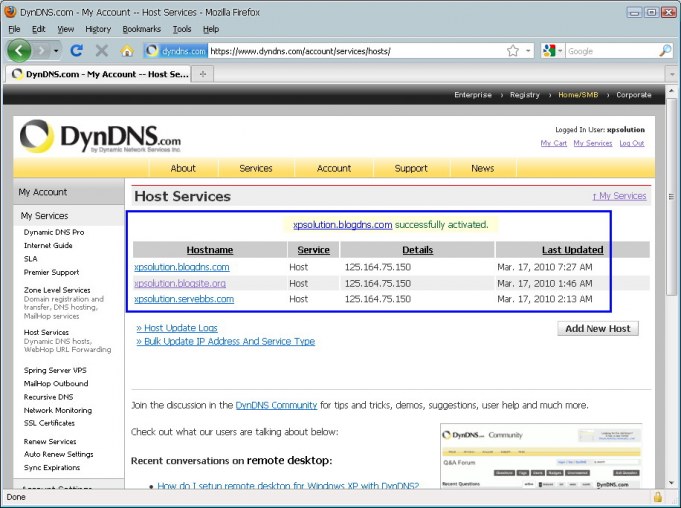This screenshot has height=508, width=681.
Task: Click the Add New Host button
Action: point(598,329)
